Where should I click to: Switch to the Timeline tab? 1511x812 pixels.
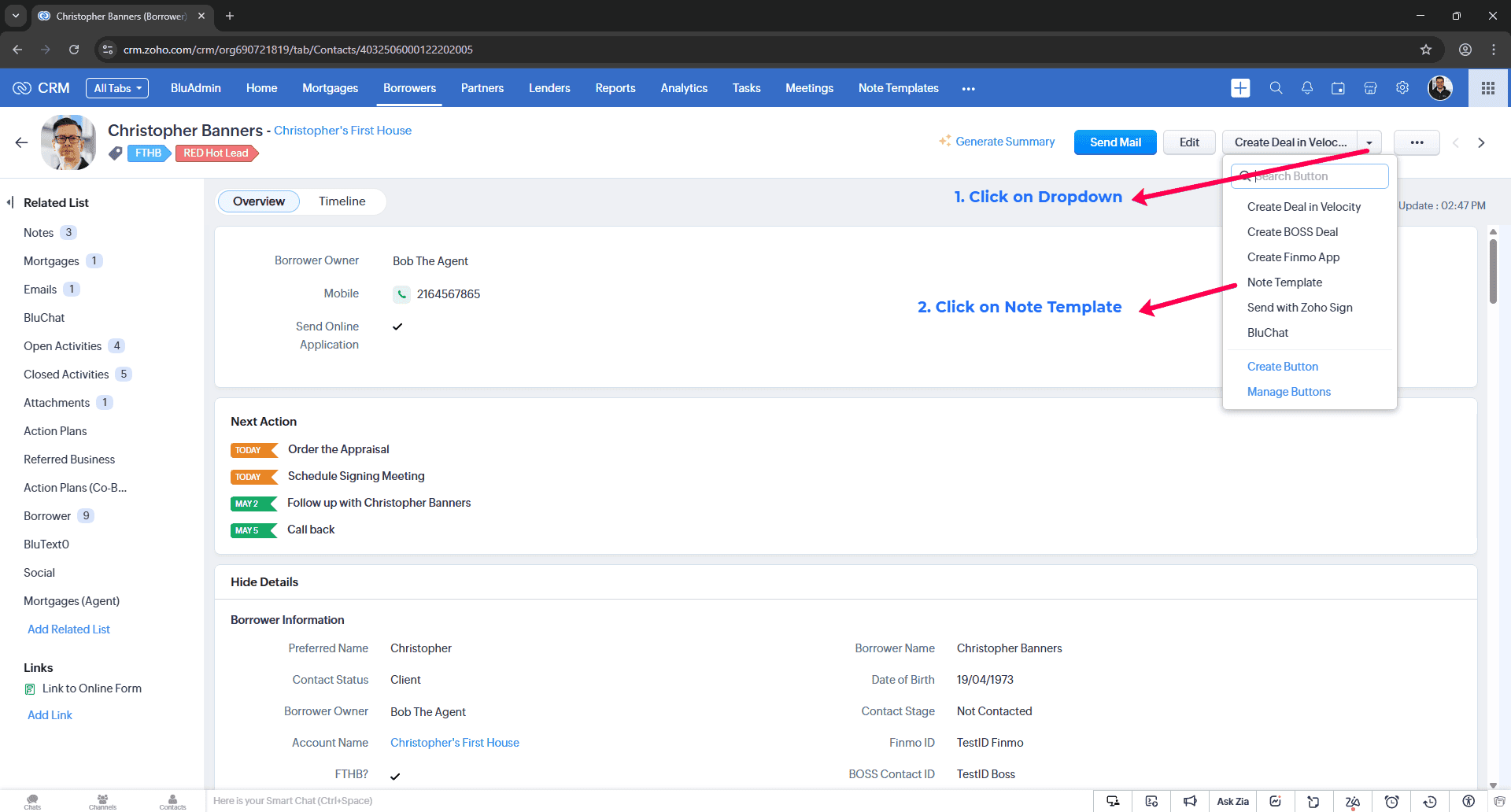[342, 201]
